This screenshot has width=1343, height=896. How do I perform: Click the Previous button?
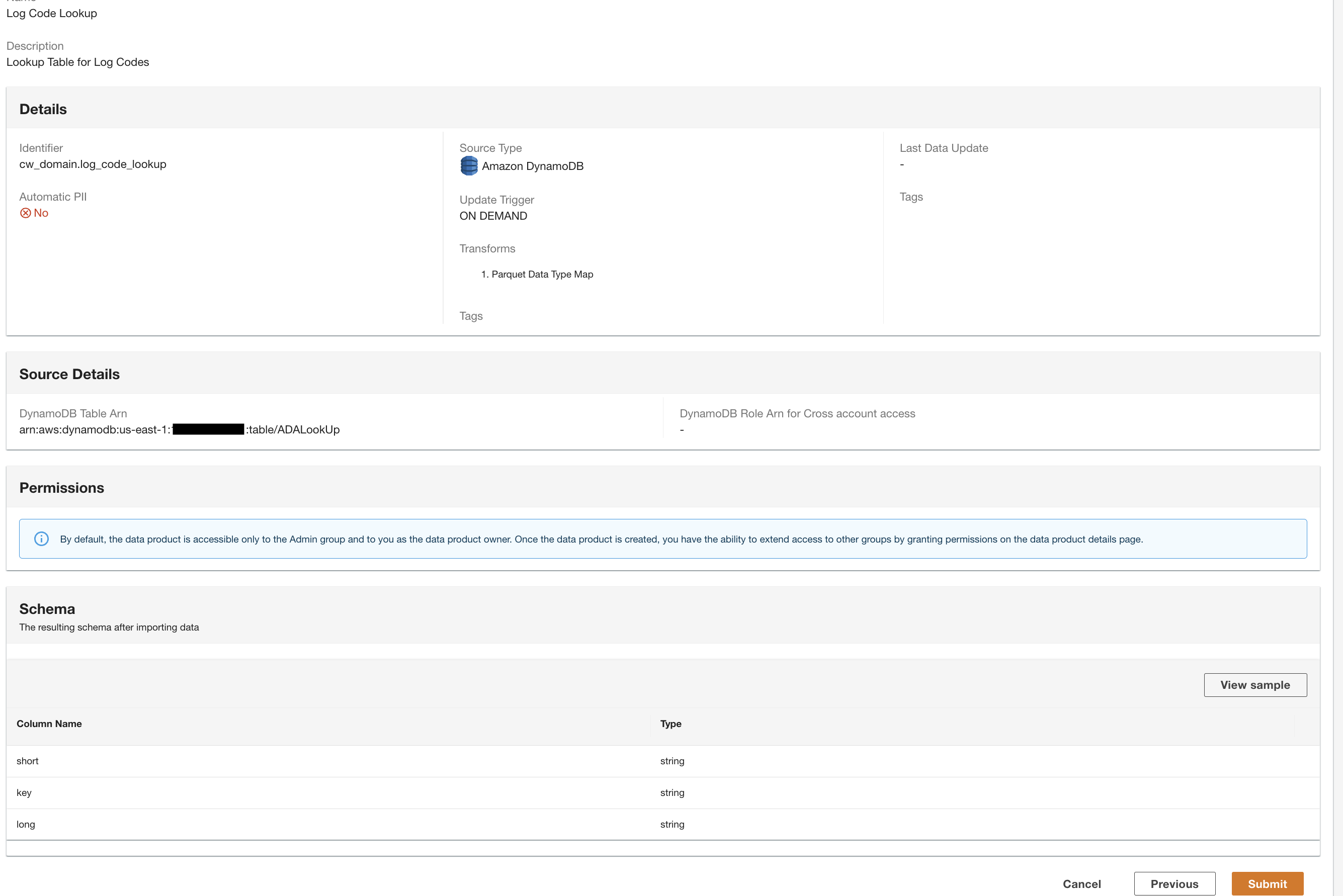coord(1174,883)
